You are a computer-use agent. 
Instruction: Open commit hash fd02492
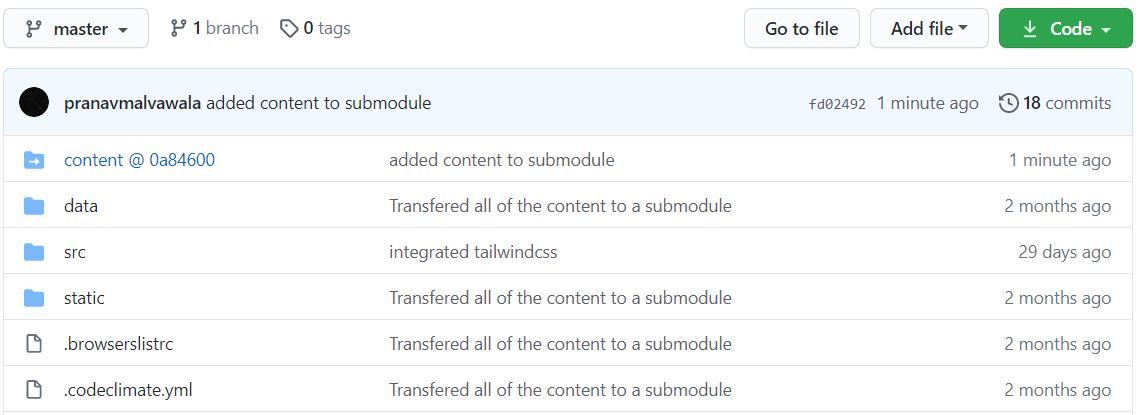(x=837, y=104)
